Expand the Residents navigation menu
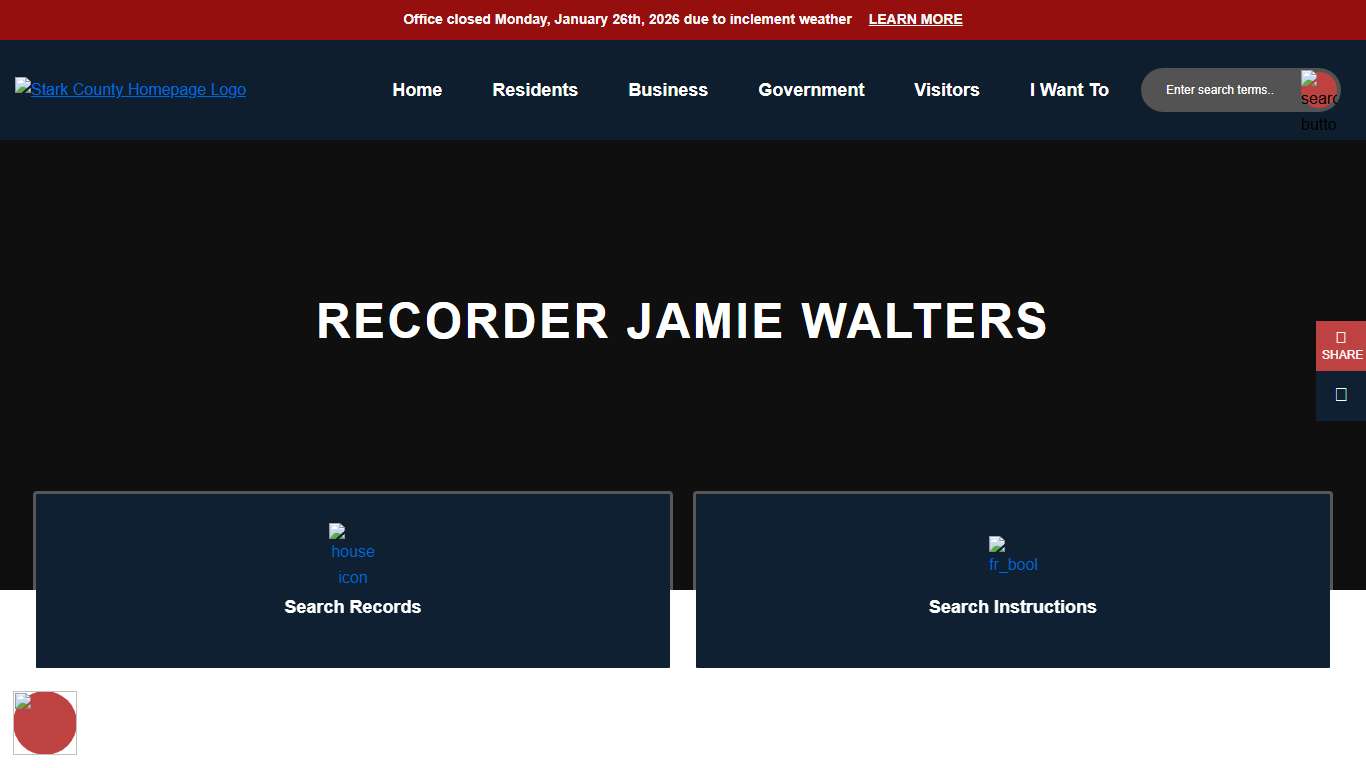Image resolution: width=1366 pixels, height=768 pixels. (535, 90)
